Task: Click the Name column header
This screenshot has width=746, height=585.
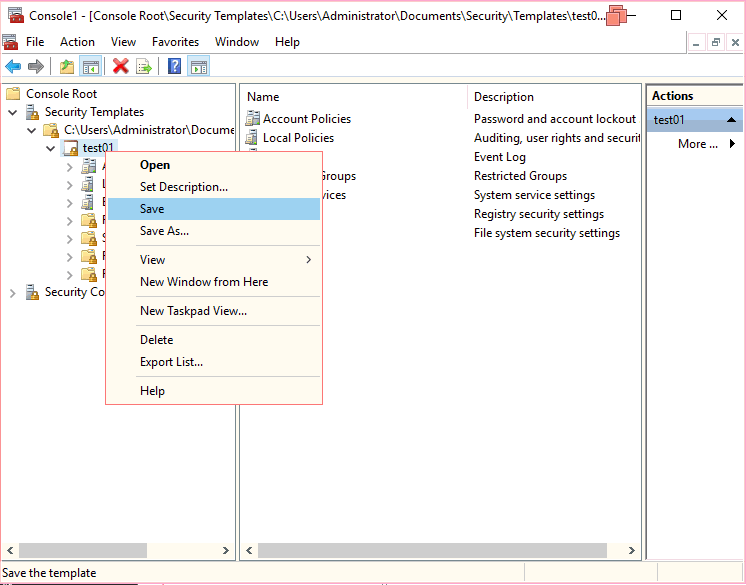Action: coord(263,97)
